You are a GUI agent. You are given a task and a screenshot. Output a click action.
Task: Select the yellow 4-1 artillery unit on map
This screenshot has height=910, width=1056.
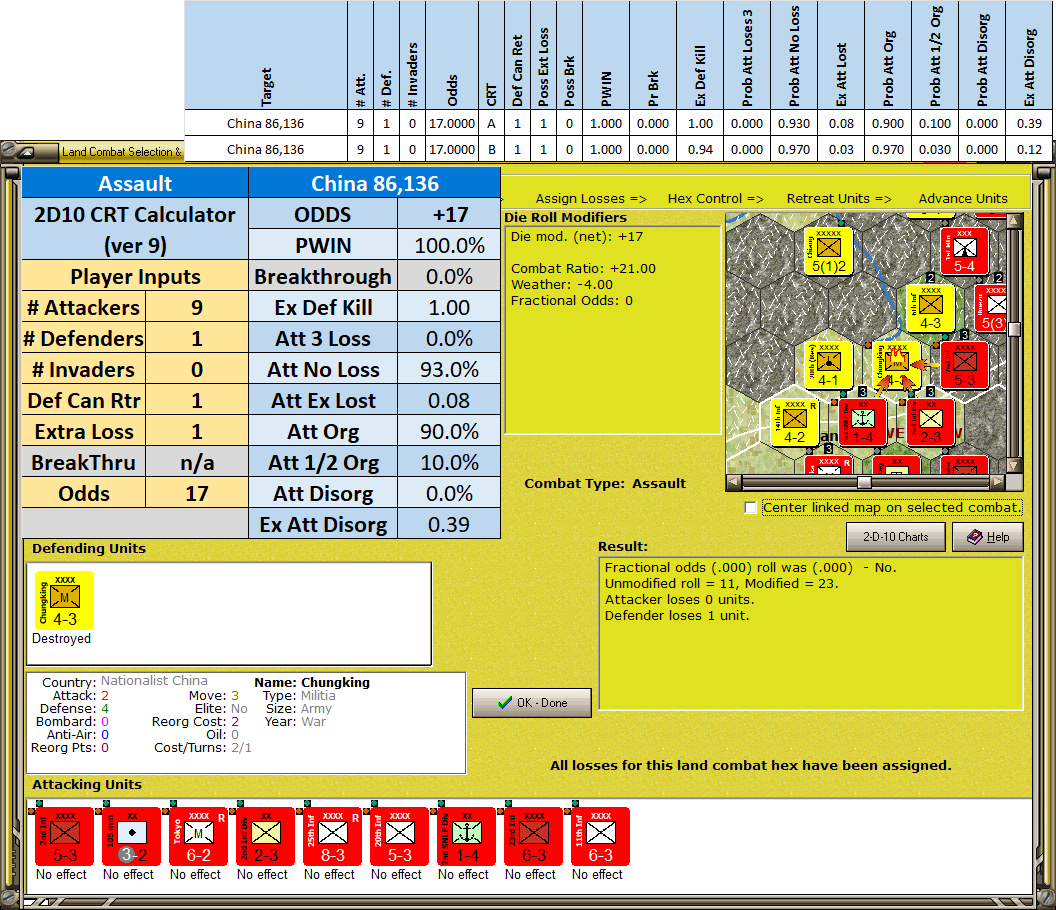[x=828, y=365]
